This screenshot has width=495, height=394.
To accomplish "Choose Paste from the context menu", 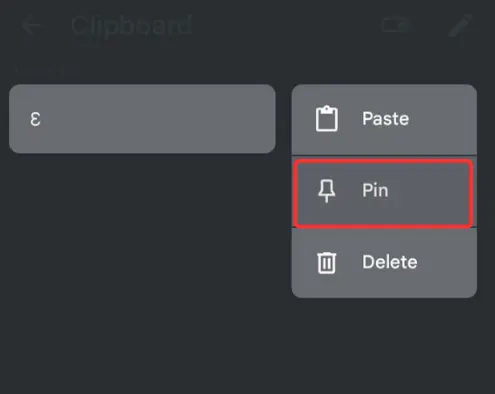I will point(384,119).
